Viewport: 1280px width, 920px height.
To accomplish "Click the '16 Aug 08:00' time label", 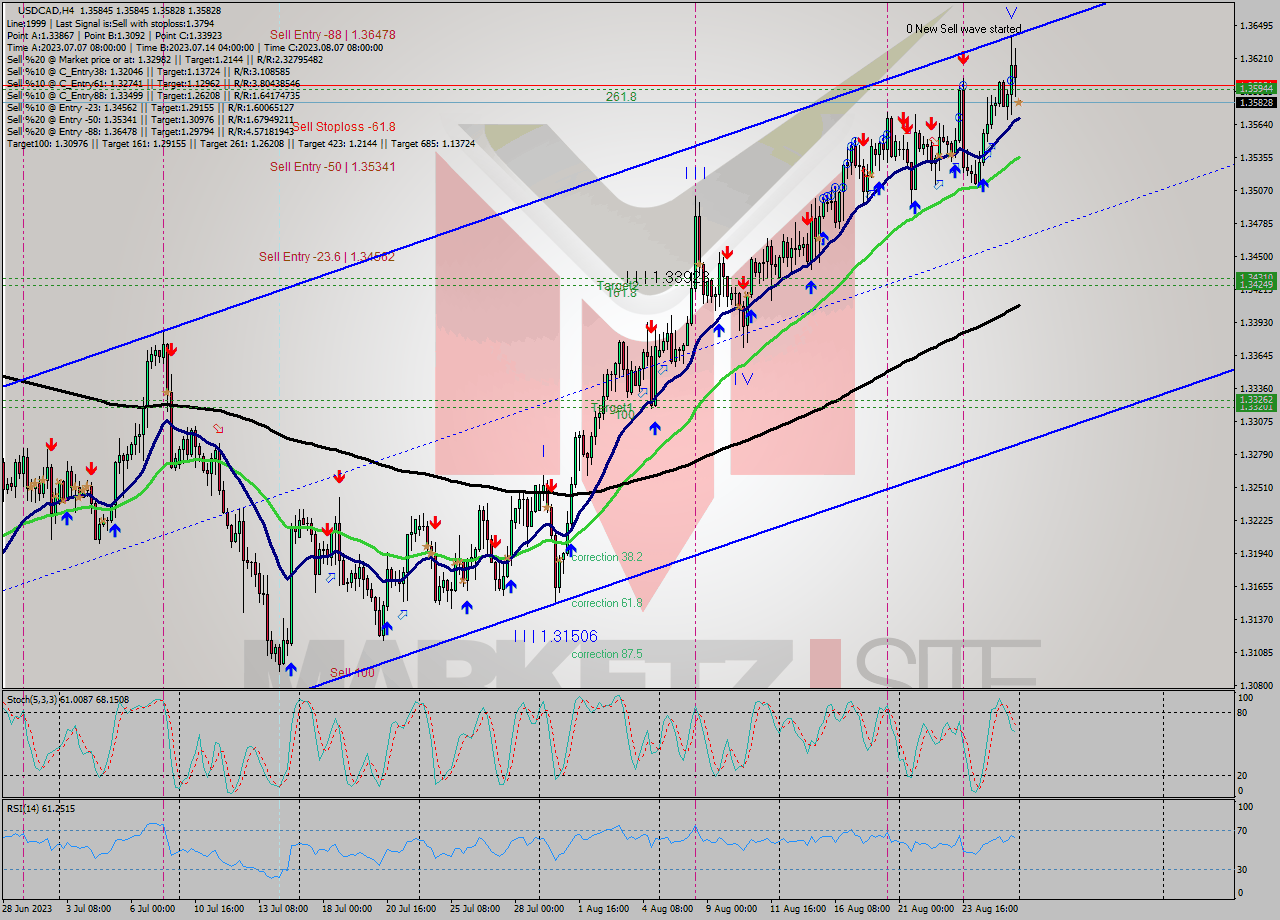I will (x=861, y=909).
